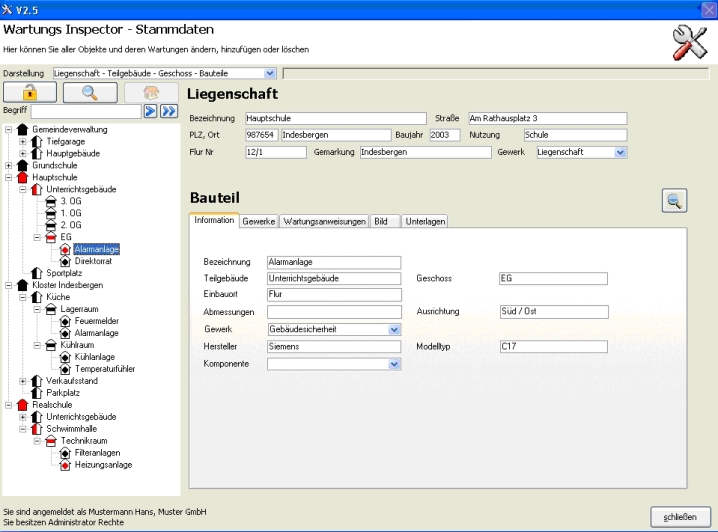
Task: Click the red house icon of Hauptschule
Action: coord(22,177)
